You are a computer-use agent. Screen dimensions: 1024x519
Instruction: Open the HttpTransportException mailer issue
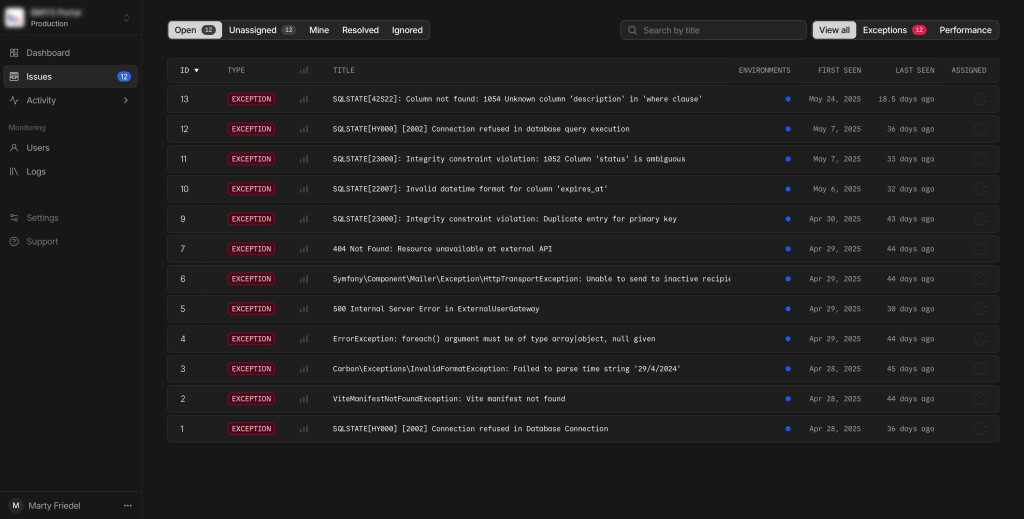tap(531, 279)
